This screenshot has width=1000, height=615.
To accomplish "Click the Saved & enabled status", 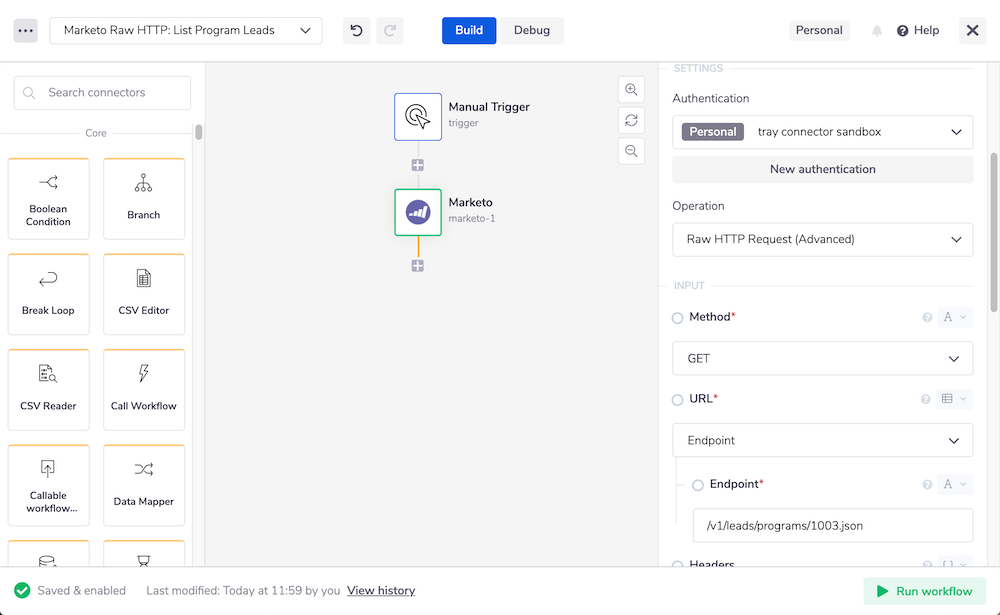I will pos(70,591).
